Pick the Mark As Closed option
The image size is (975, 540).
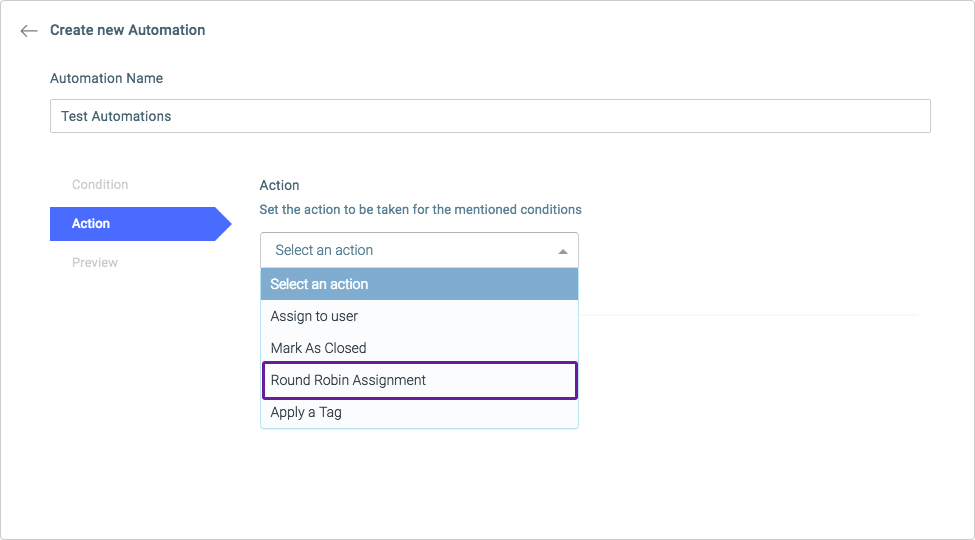point(419,348)
